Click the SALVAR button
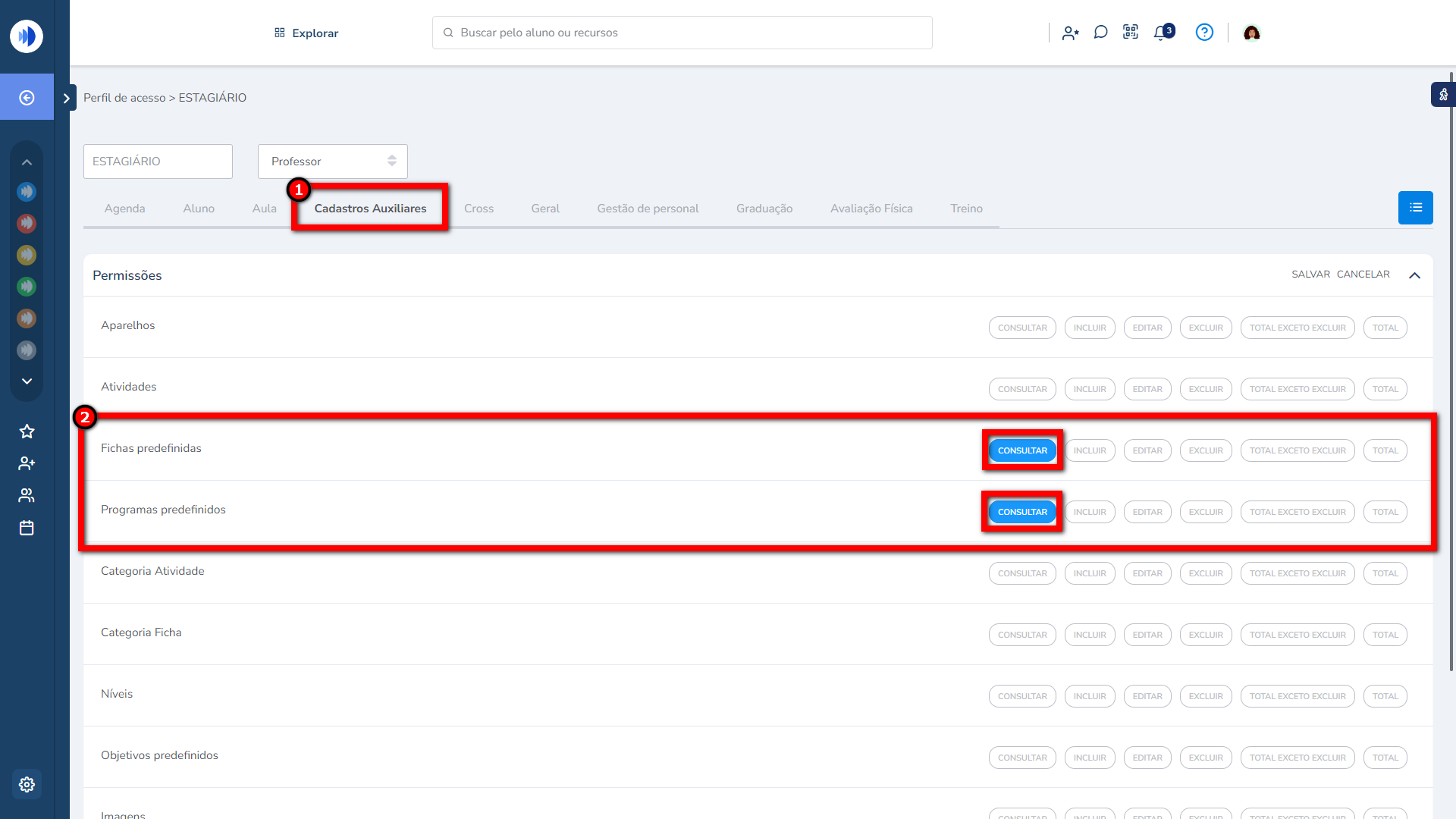1456x819 pixels. pos(1310,275)
